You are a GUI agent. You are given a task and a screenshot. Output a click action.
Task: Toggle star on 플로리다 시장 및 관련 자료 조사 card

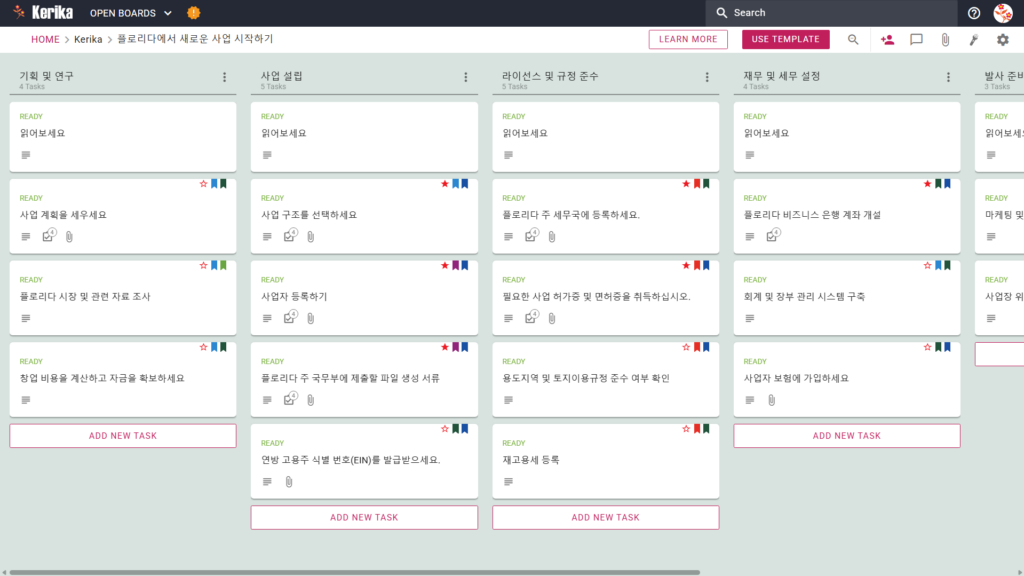pyautogui.click(x=203, y=266)
